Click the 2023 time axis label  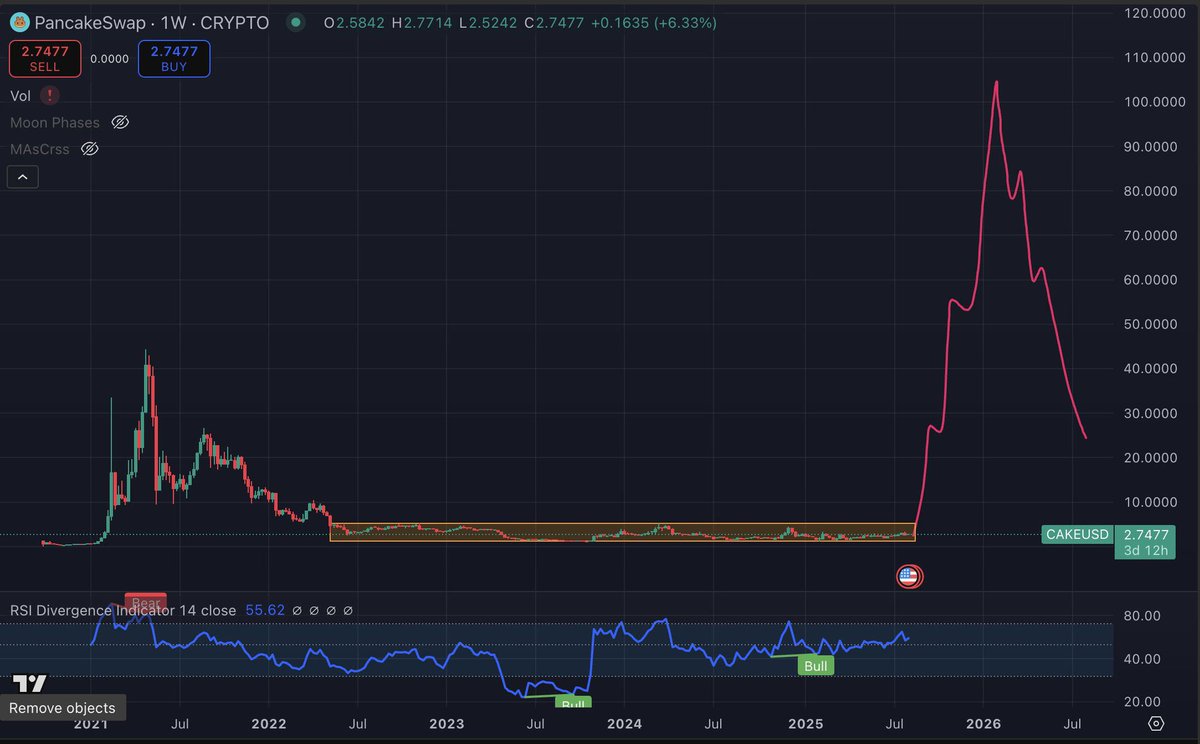pos(446,722)
